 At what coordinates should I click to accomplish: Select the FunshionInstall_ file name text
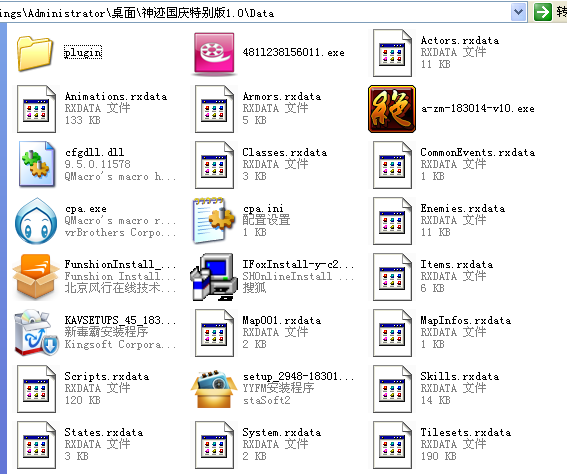click(120, 265)
